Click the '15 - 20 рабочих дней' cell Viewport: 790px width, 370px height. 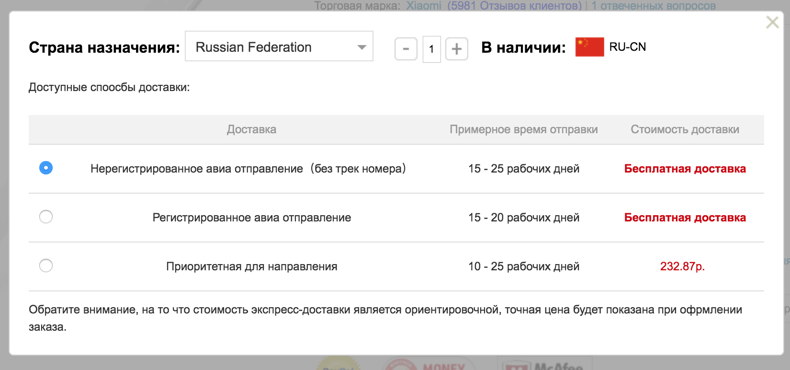click(x=523, y=218)
